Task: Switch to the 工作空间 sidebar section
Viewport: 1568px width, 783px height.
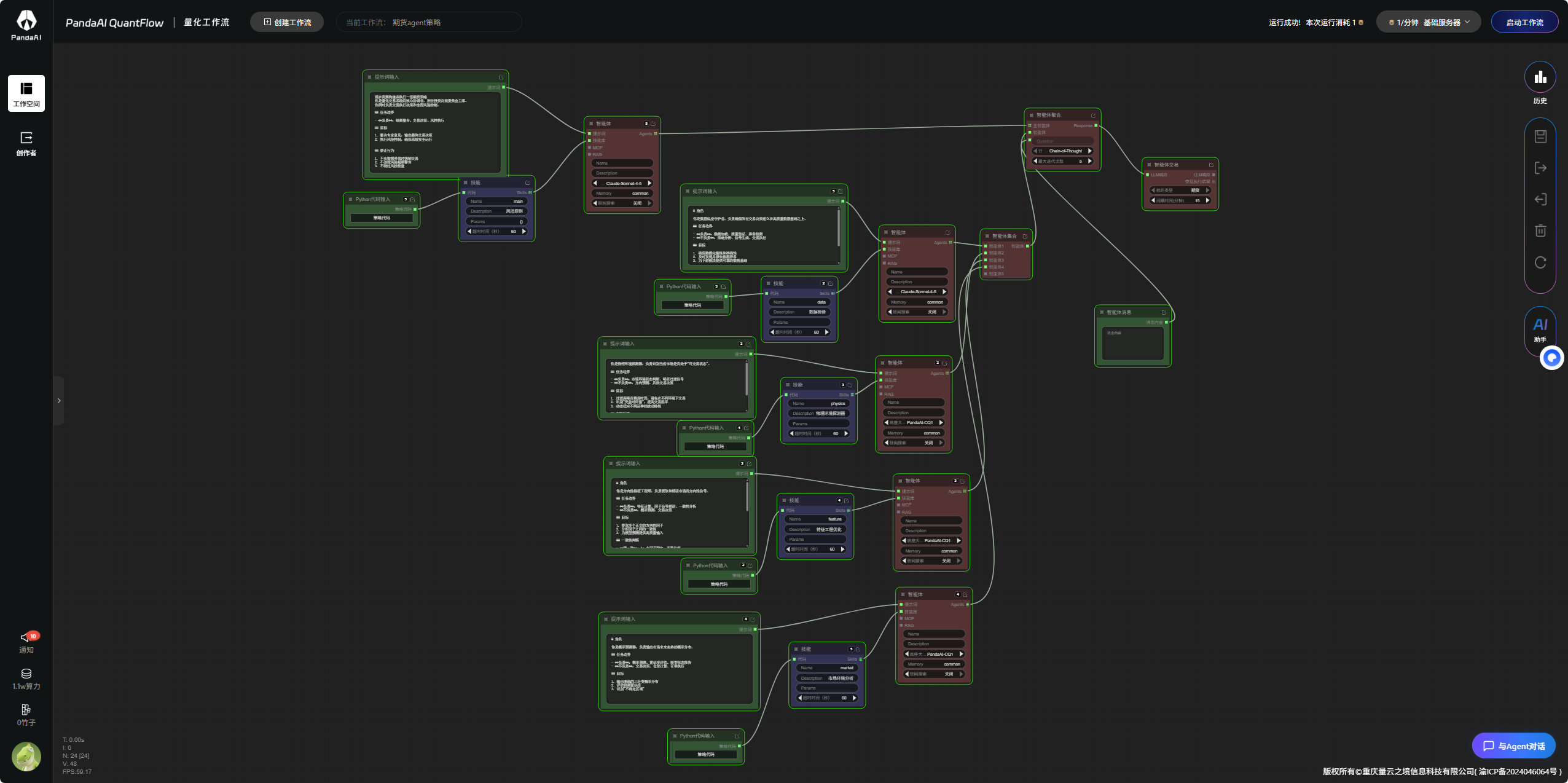Action: coord(26,93)
